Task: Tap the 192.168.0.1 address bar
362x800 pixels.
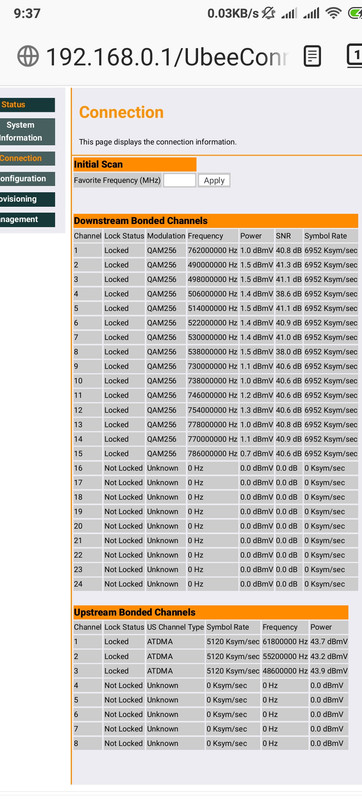Action: click(166, 57)
